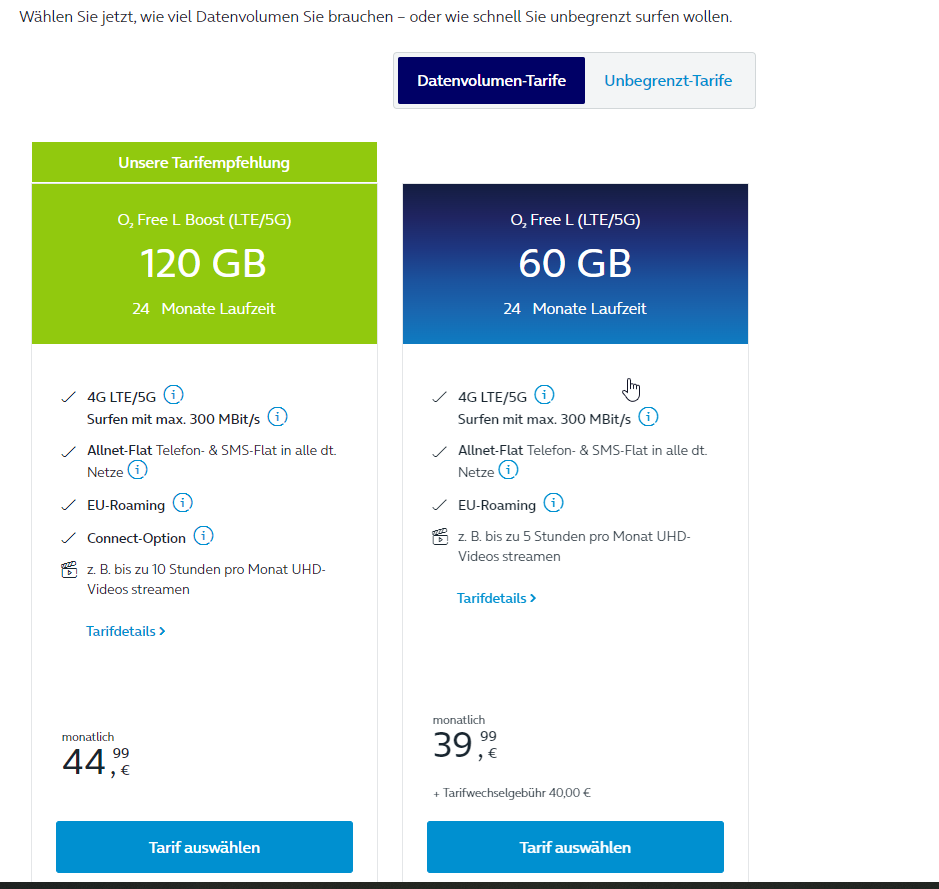
Task: Click checkmark beside Allnet-Flat in 120 GB plan
Action: tap(69, 452)
